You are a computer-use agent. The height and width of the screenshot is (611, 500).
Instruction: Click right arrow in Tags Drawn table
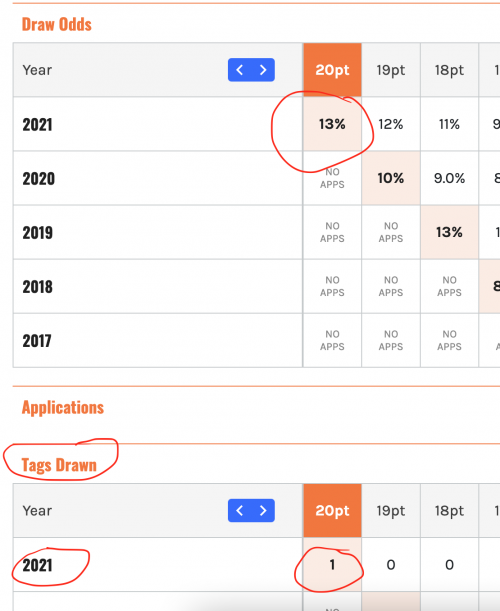263,510
